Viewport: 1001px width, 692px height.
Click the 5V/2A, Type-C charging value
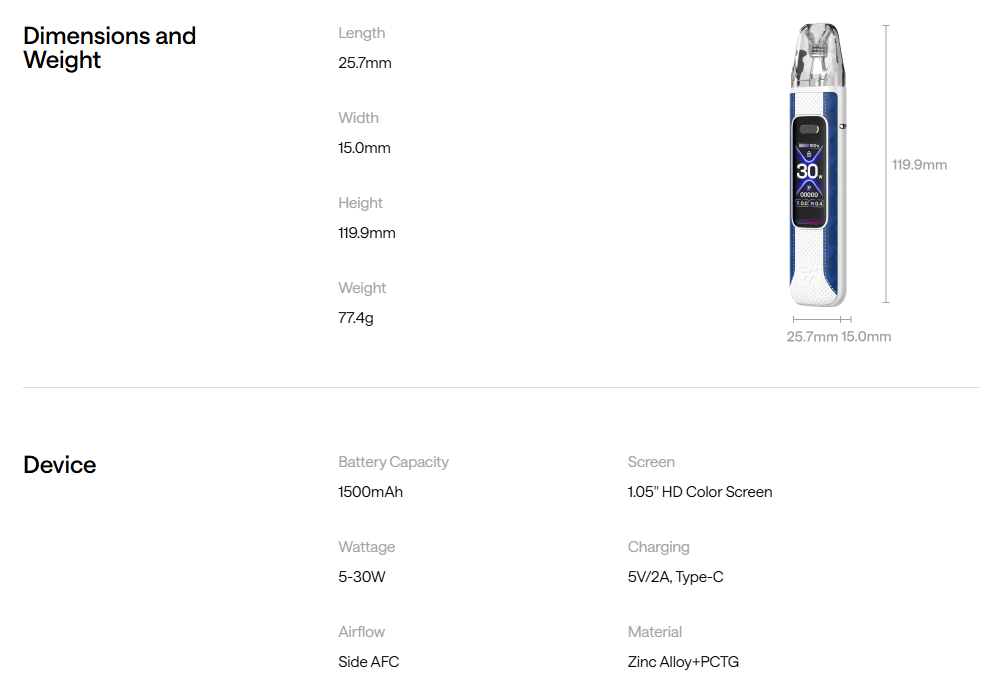[x=676, y=577]
